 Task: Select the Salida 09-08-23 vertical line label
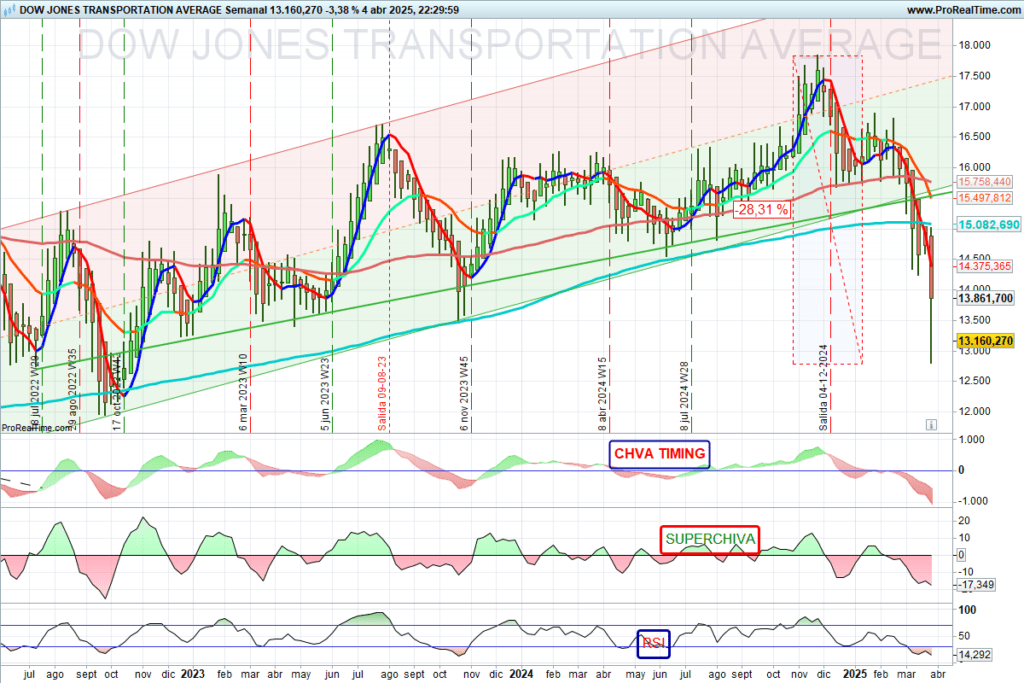pos(382,393)
